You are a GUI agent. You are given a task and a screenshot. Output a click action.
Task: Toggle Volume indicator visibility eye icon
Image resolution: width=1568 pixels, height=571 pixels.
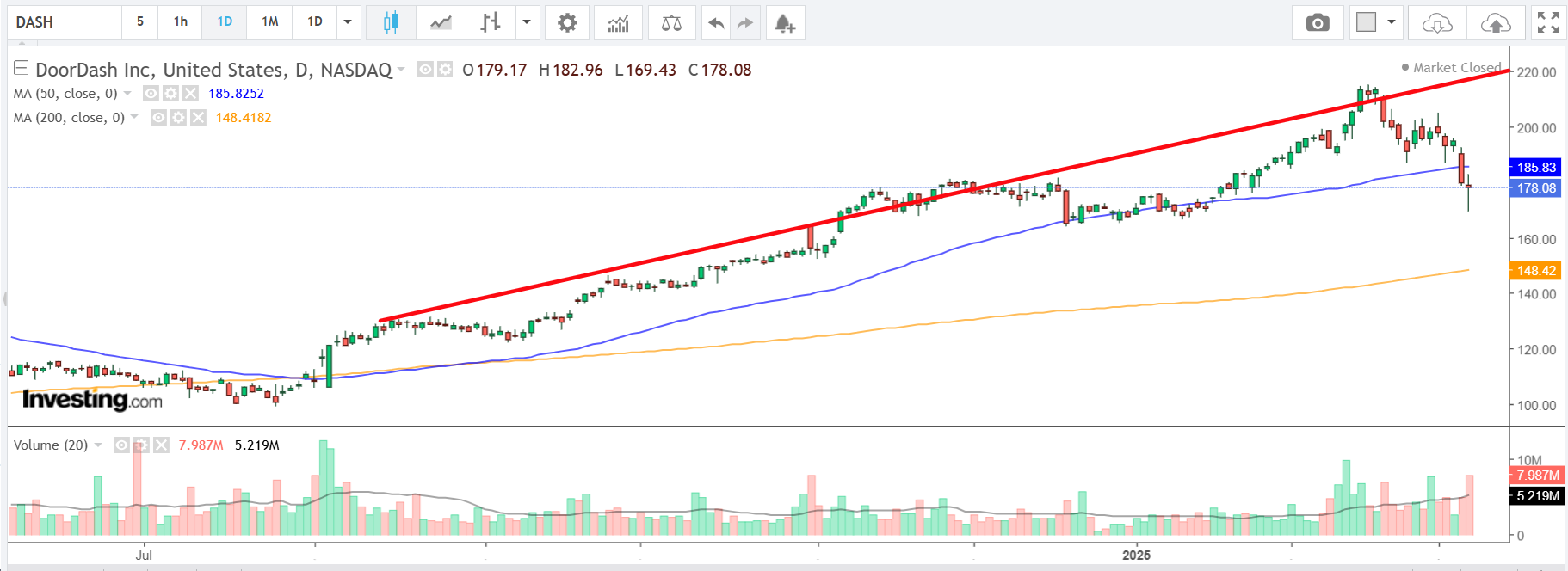[121, 445]
